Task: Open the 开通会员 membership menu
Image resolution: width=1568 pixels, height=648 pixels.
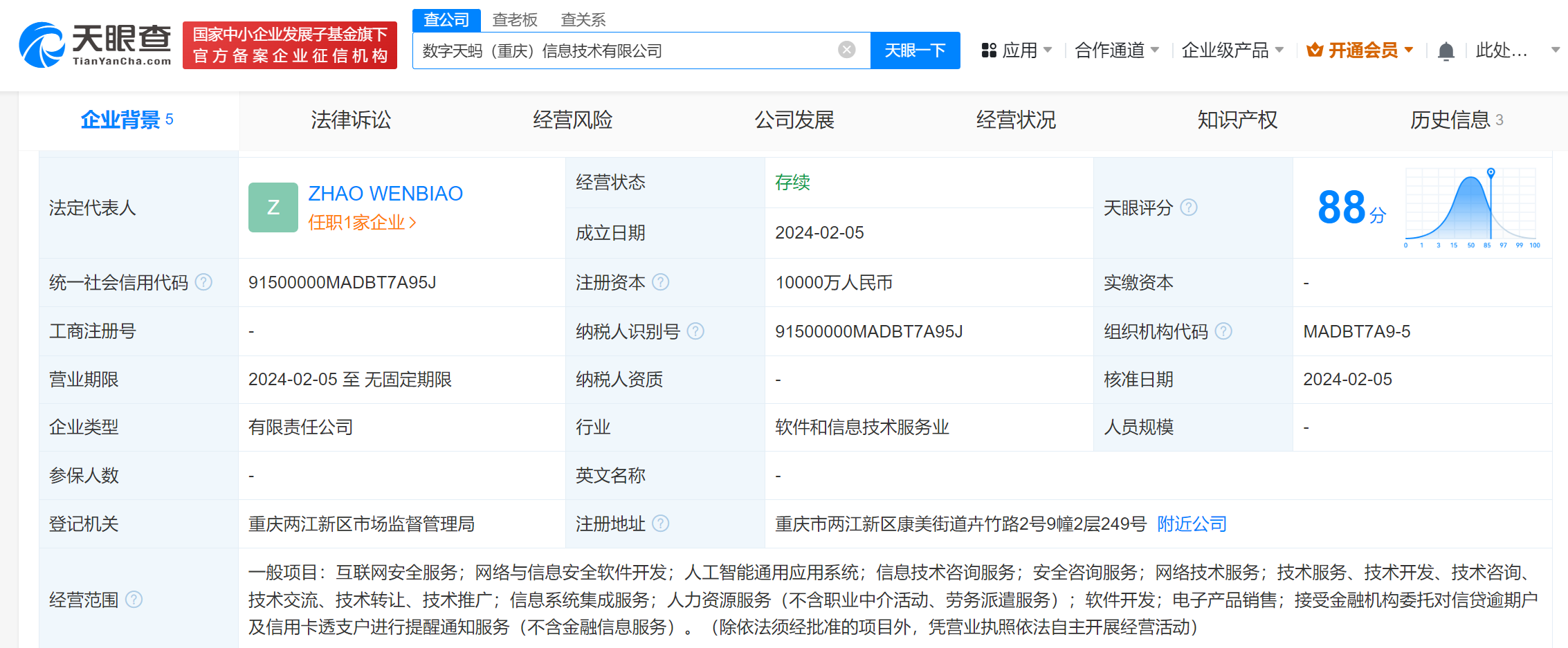Action: 1360,50
